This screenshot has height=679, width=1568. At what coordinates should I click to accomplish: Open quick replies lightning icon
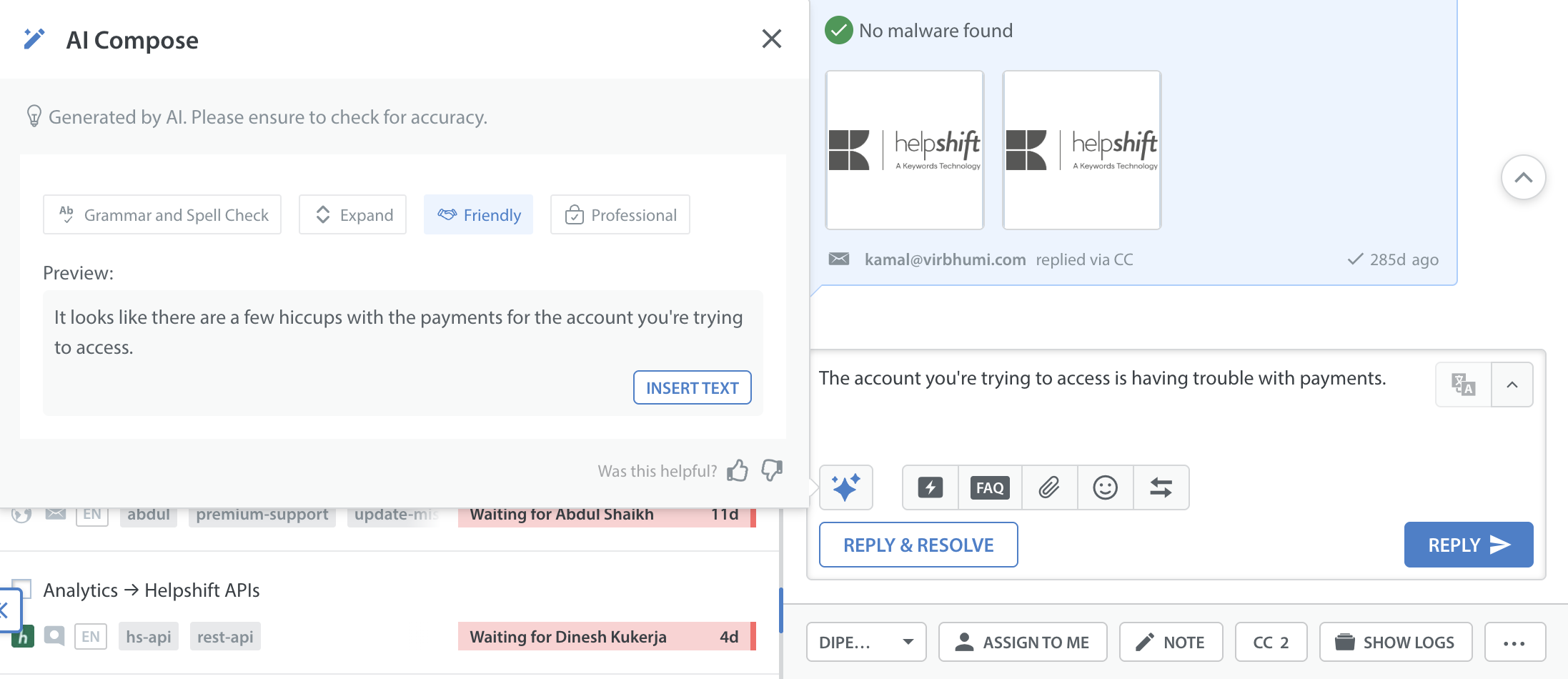click(930, 487)
